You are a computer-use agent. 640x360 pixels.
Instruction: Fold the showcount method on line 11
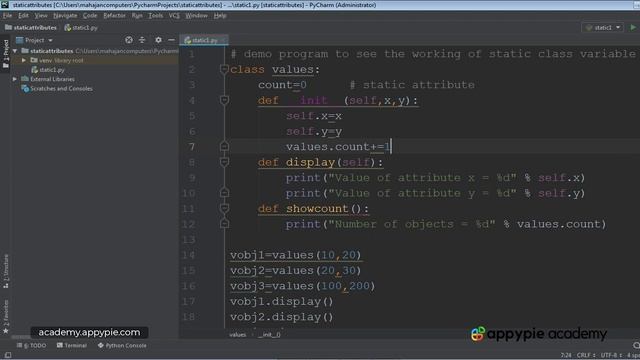tap(224, 209)
